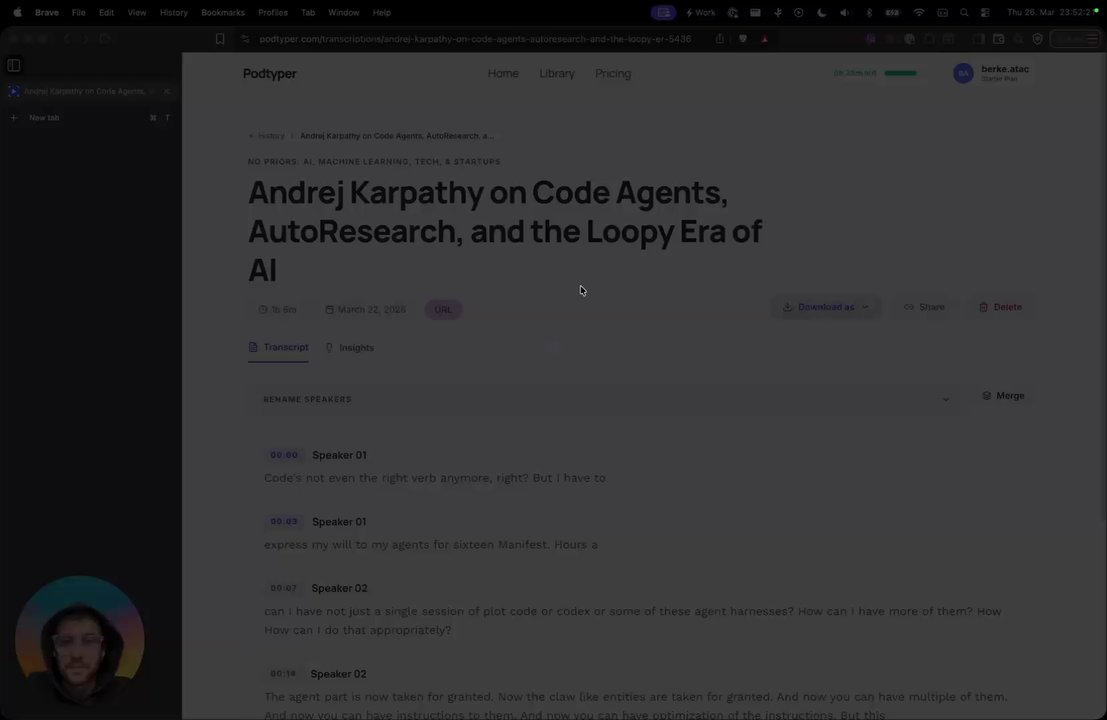Open Control Center icon
The image size is (1107, 720).
986,13
